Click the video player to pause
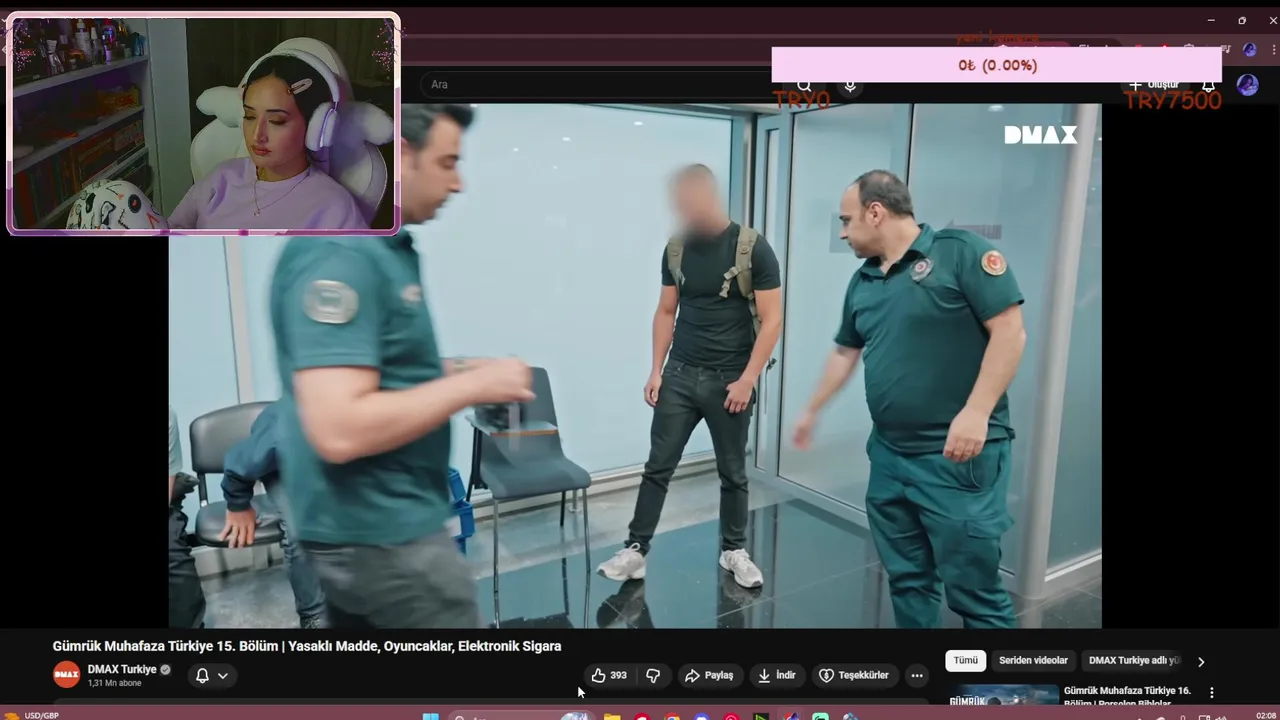This screenshot has width=1280, height=720. 635,366
